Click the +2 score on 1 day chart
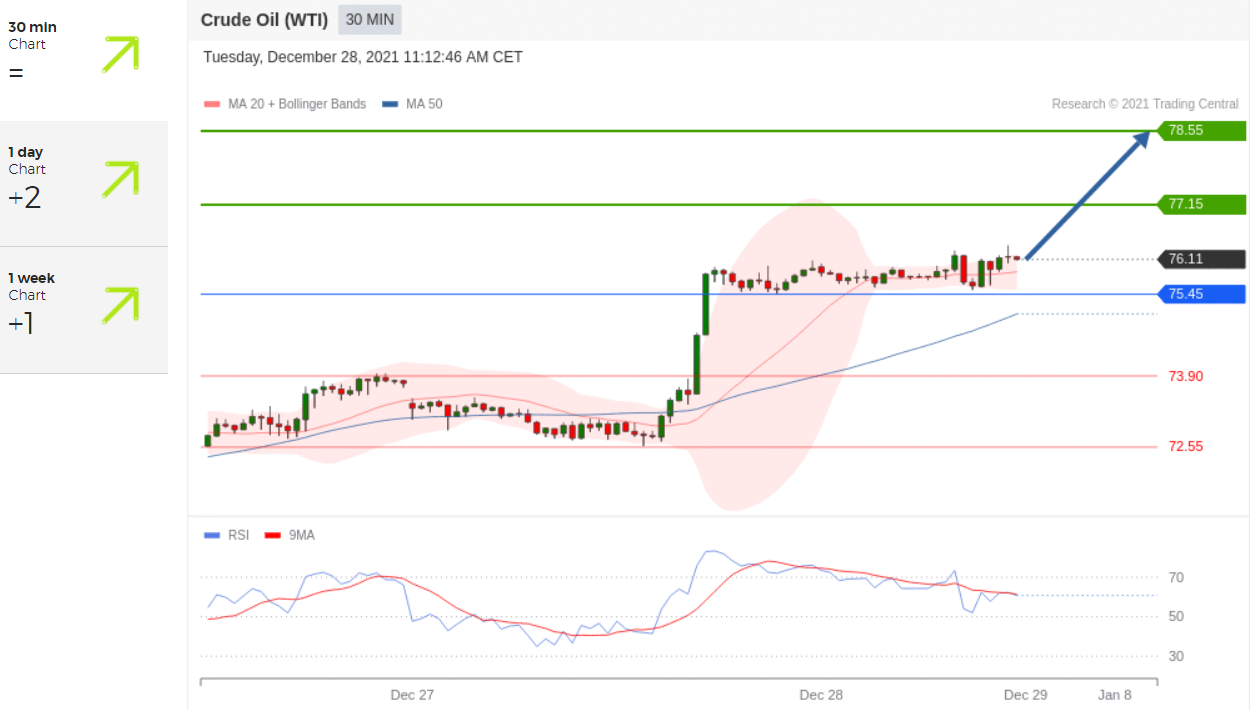Image resolution: width=1251 pixels, height=710 pixels. tap(25, 198)
